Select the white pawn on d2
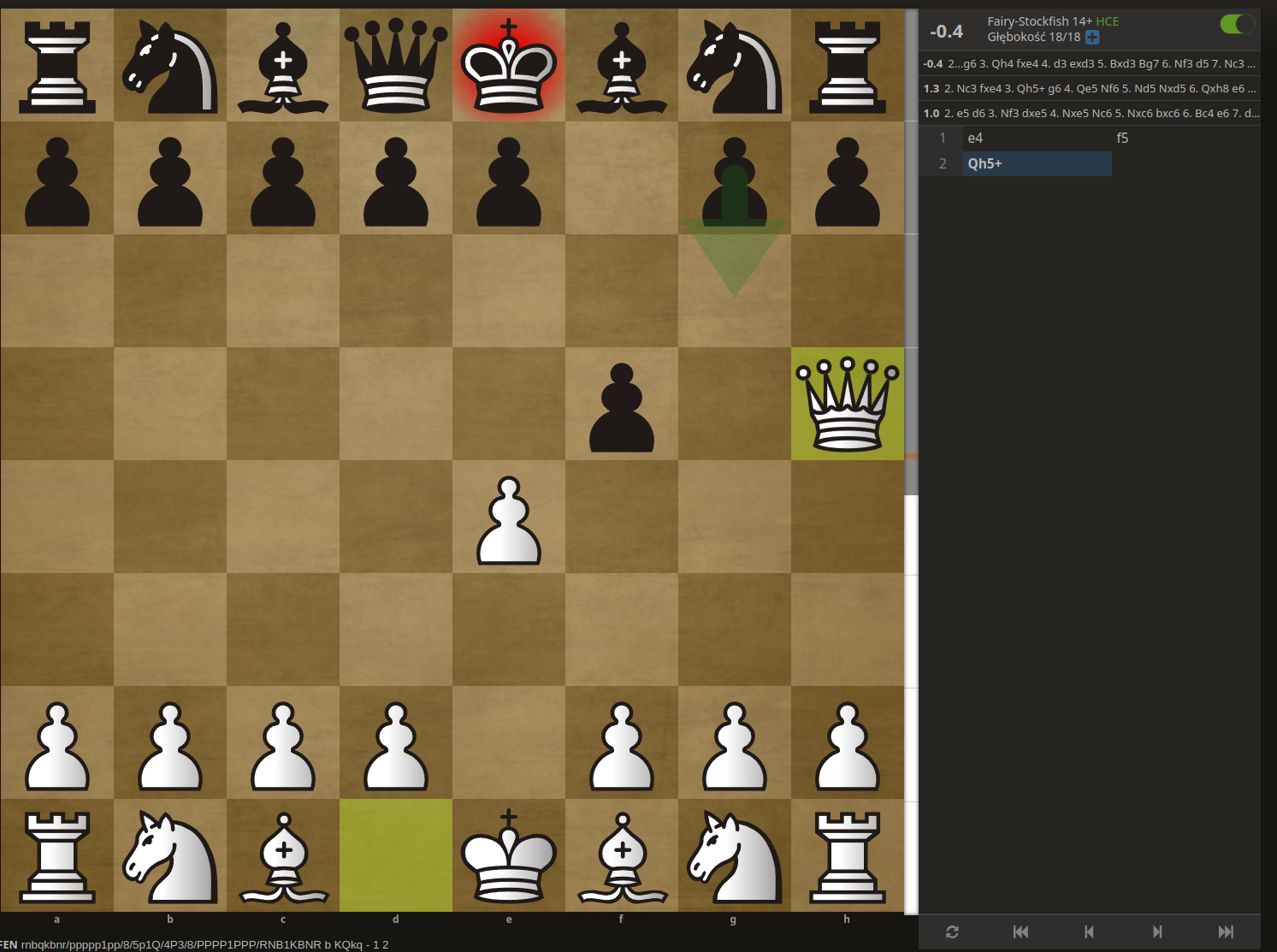 396,742
